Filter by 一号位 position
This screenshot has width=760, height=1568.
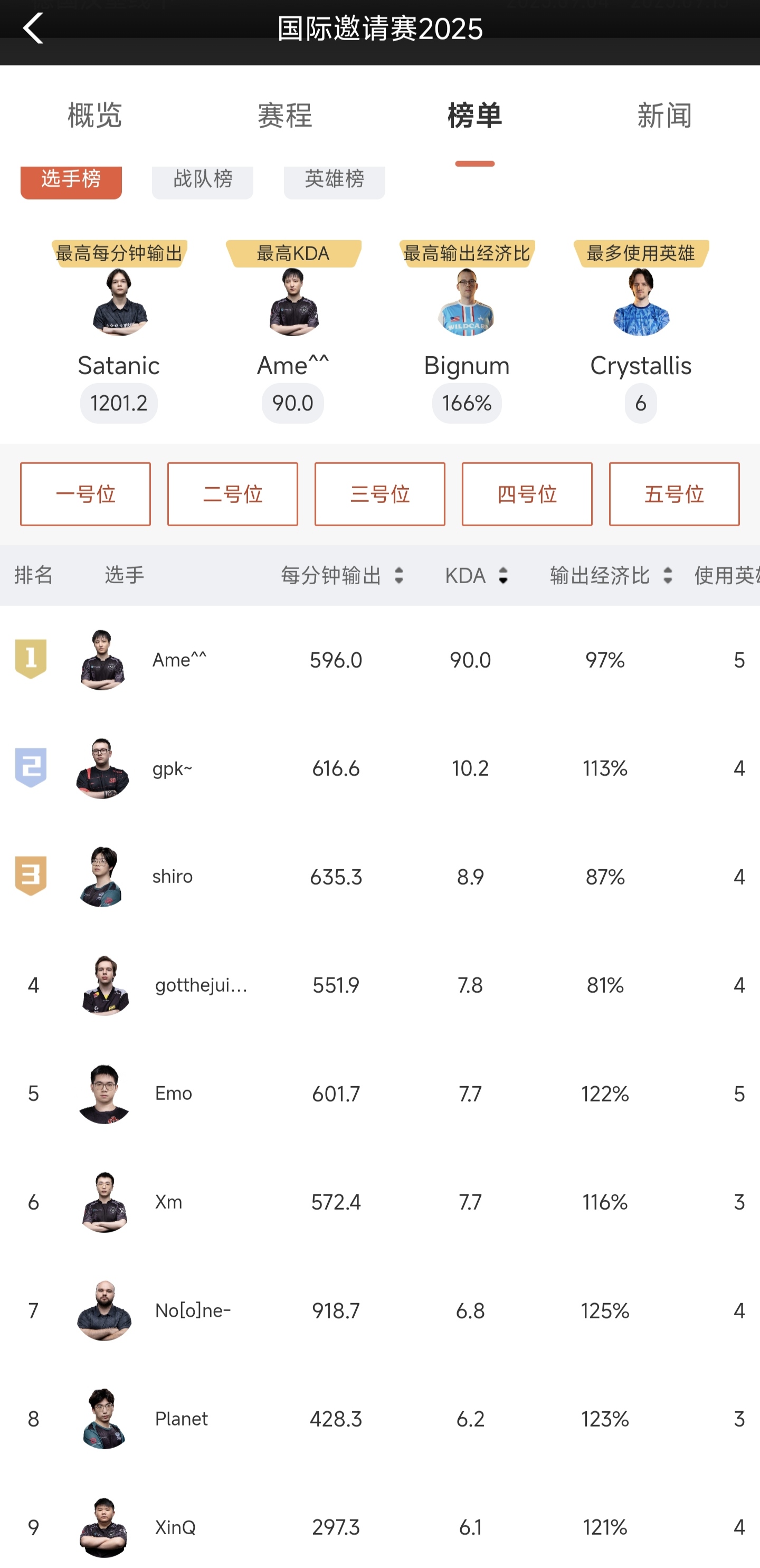click(x=85, y=493)
